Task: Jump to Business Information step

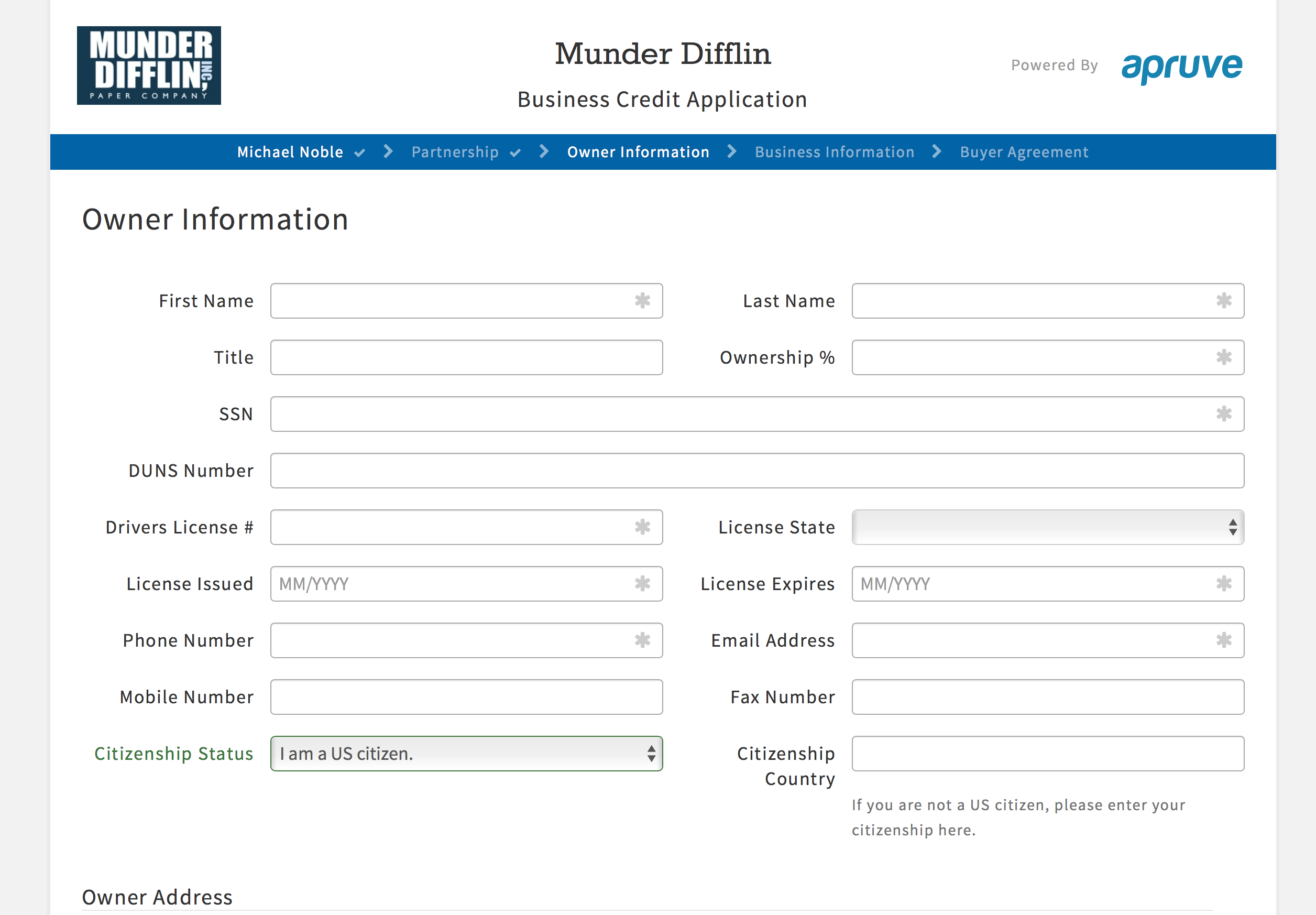Action: tap(834, 152)
